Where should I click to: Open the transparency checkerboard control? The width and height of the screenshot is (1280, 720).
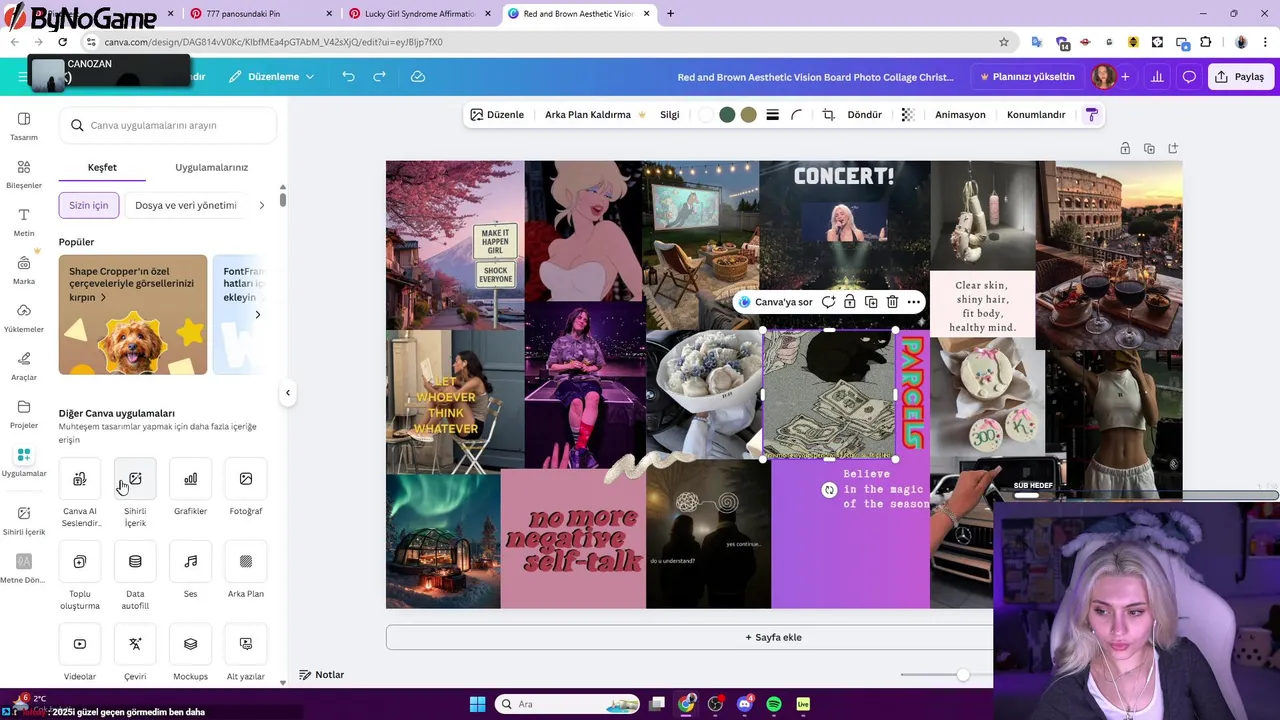click(x=908, y=115)
